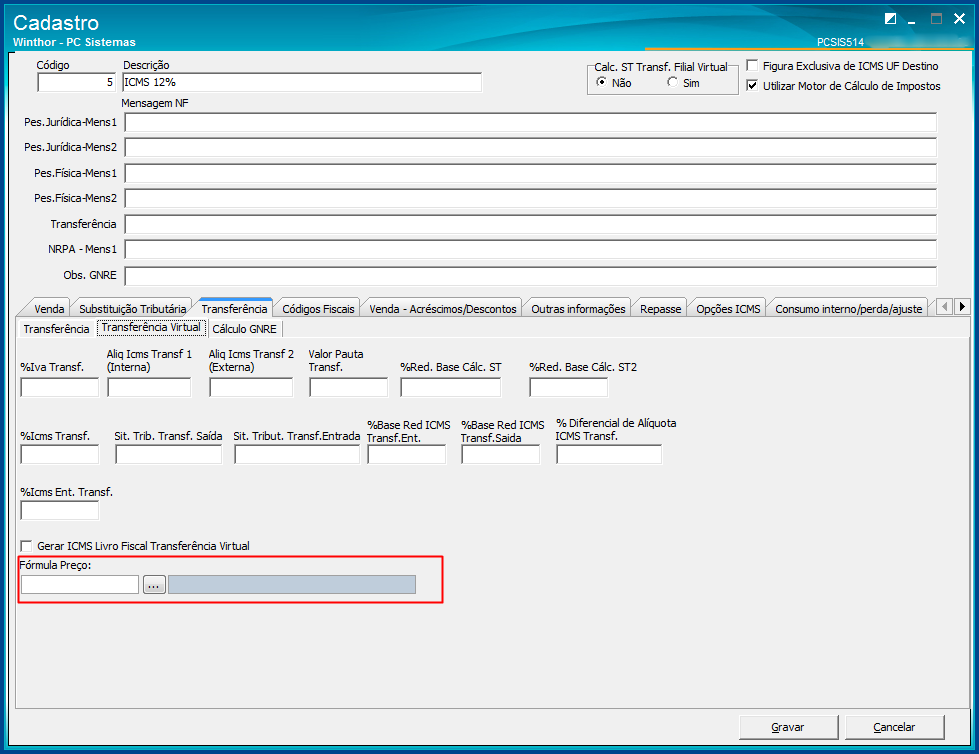The image size is (979, 754).
Task: Select the Transferência sub-tab
Action: click(56, 329)
